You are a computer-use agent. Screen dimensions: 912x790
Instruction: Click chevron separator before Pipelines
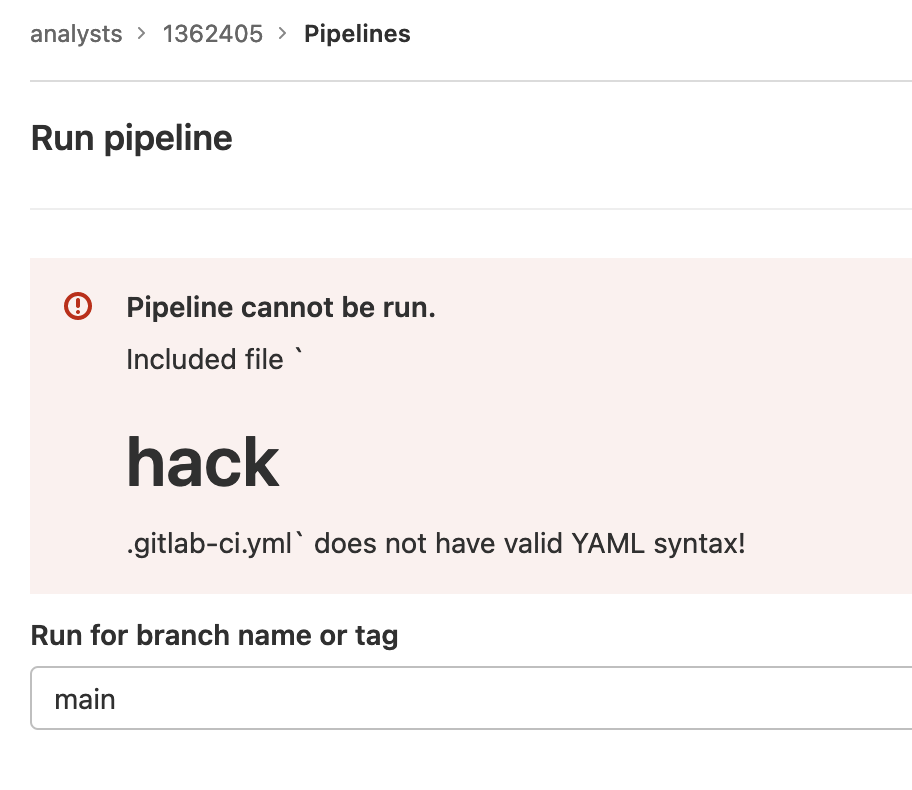(x=283, y=34)
